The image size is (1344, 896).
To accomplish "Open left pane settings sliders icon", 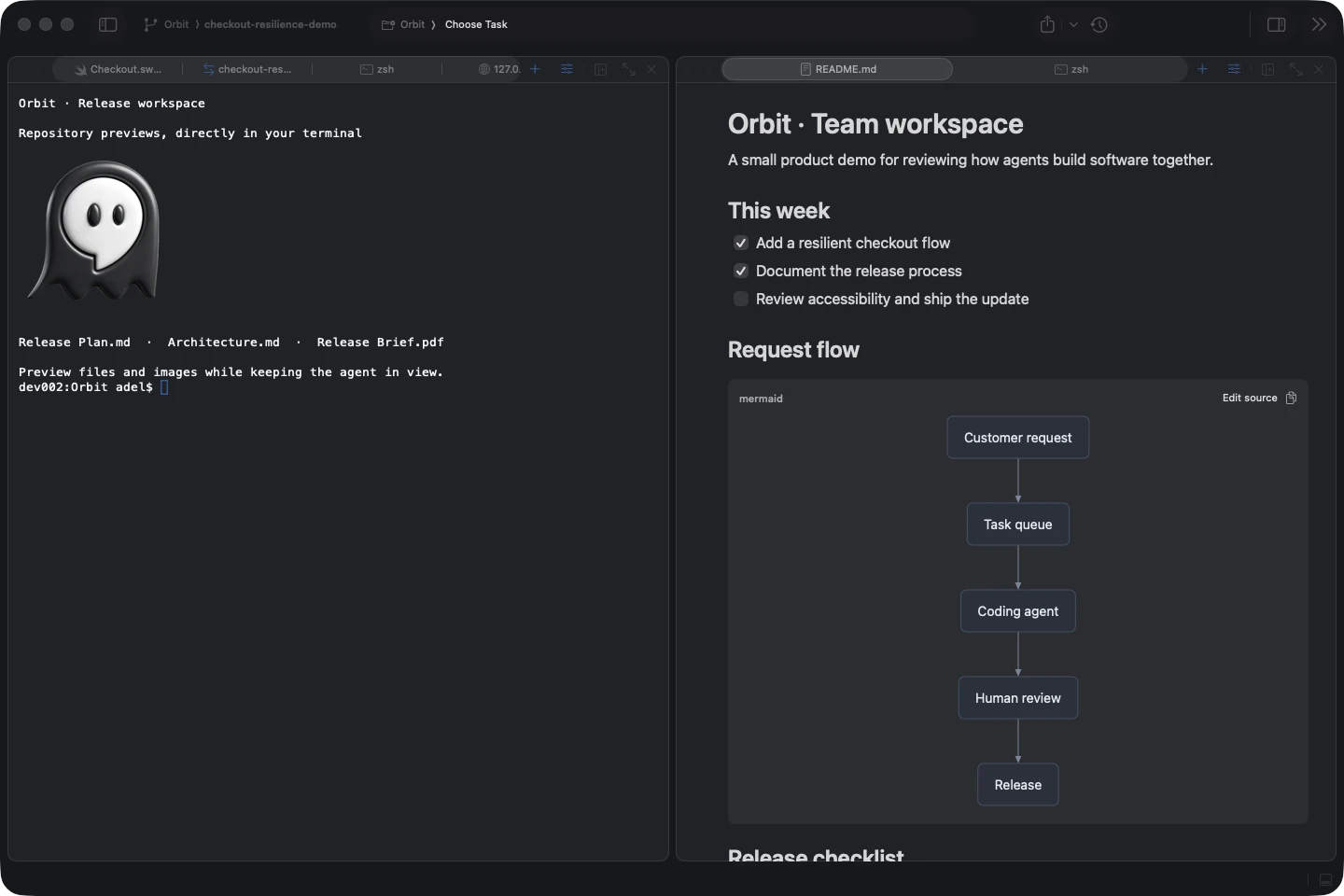I will coord(567,69).
